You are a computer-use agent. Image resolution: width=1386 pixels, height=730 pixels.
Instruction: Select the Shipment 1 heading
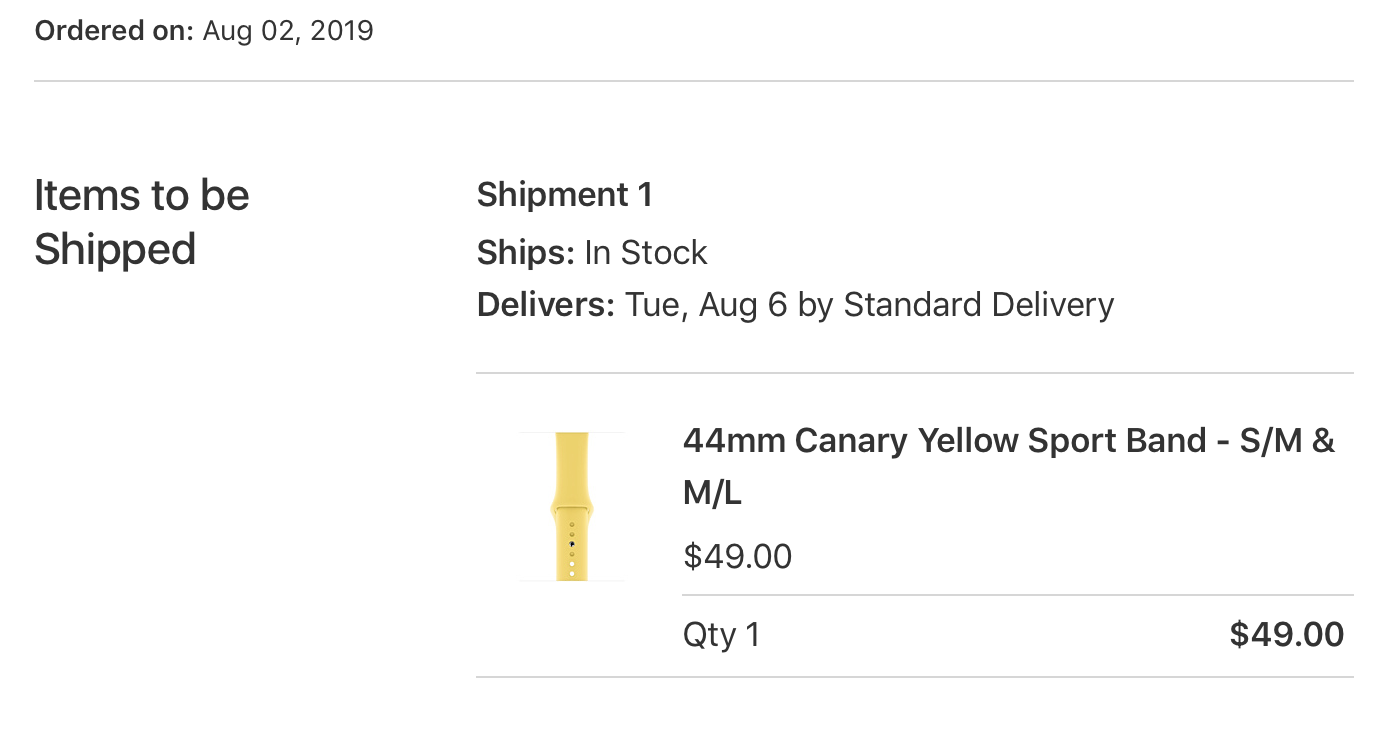click(565, 194)
